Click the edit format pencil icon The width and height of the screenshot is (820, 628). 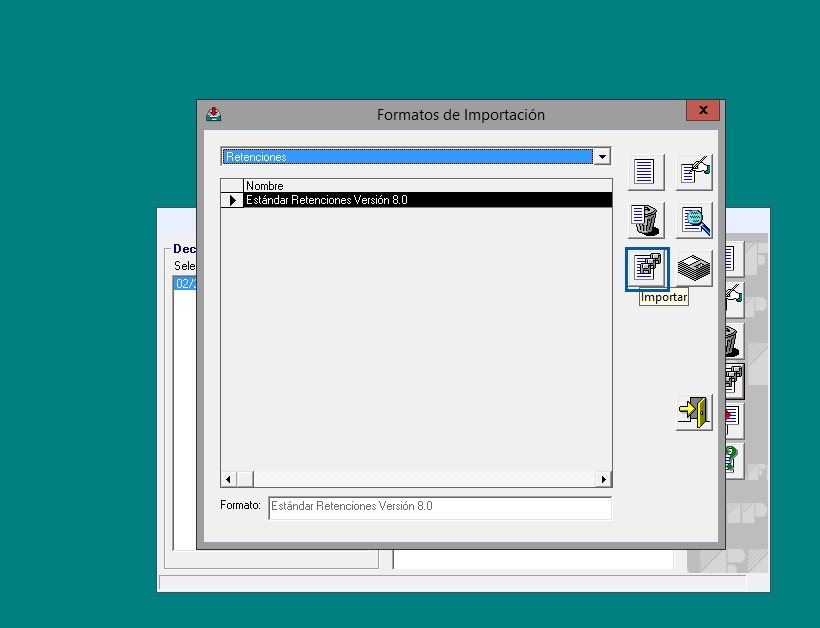click(693, 171)
